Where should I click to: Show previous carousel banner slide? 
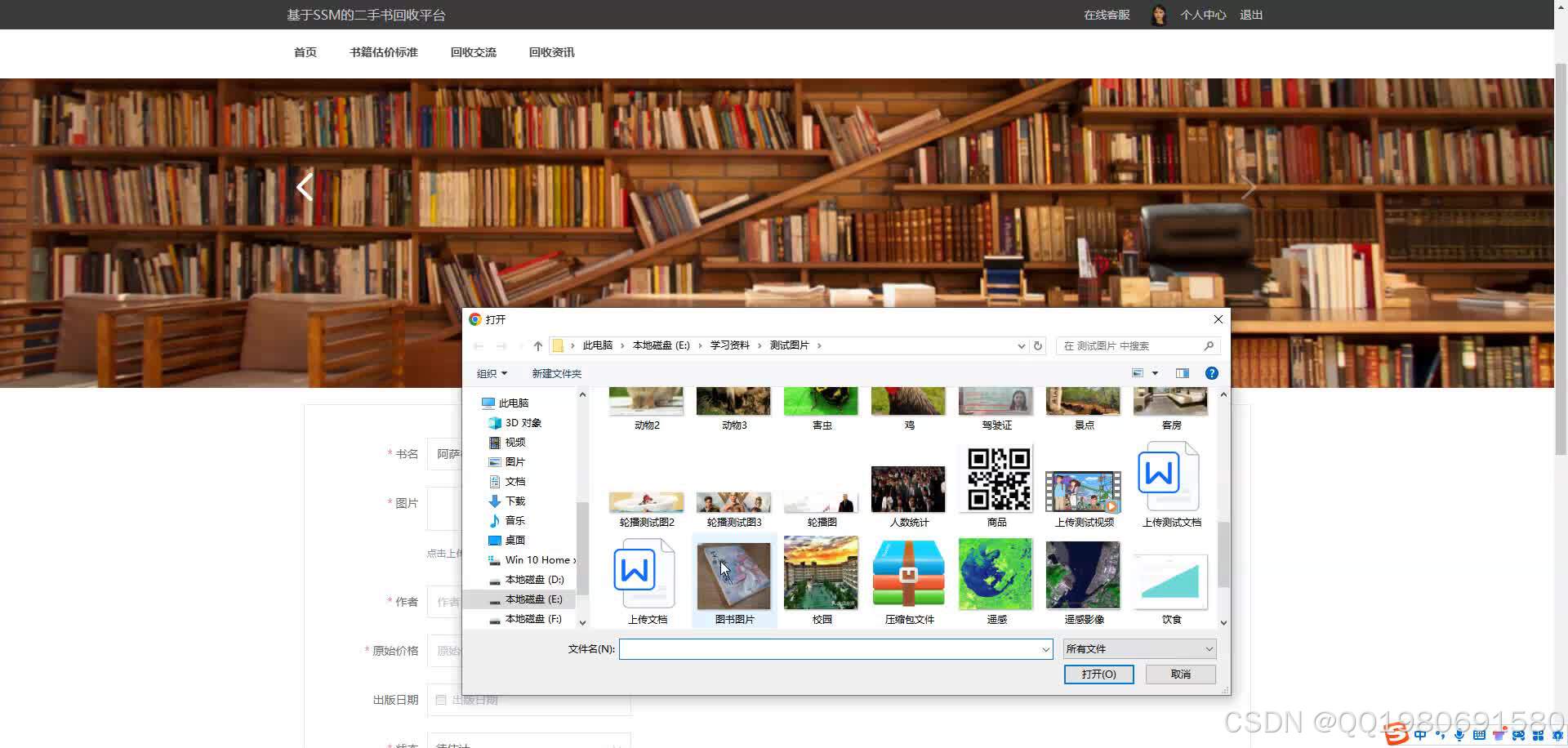tap(305, 188)
